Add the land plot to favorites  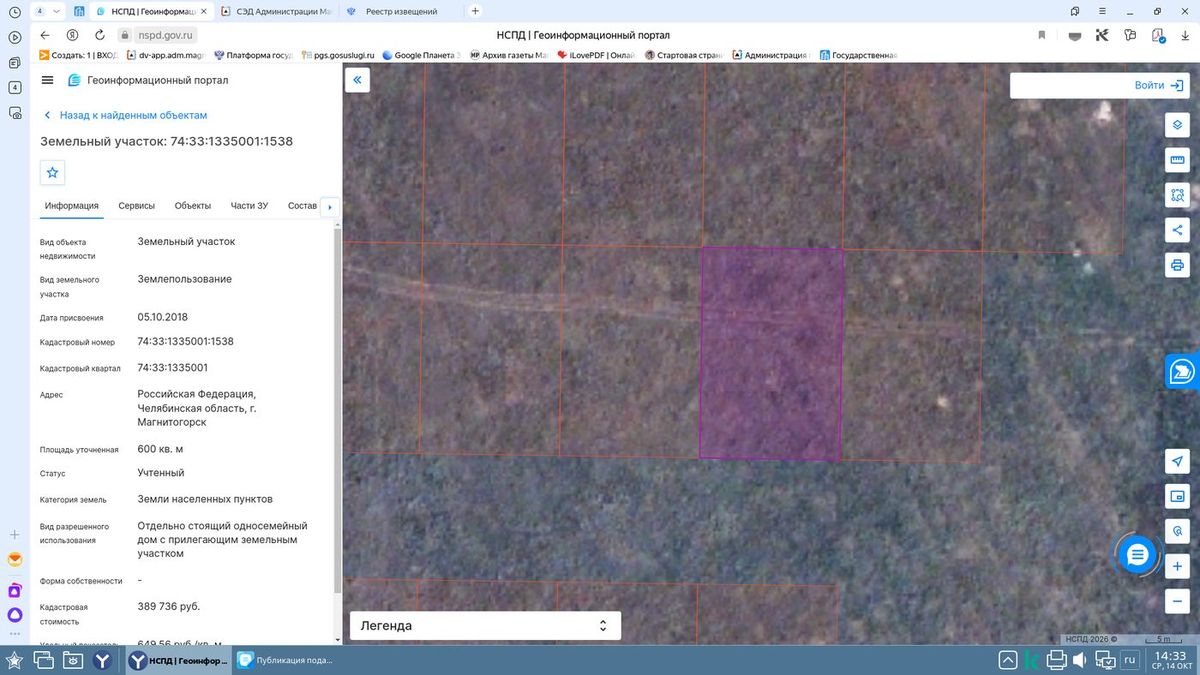coord(53,173)
